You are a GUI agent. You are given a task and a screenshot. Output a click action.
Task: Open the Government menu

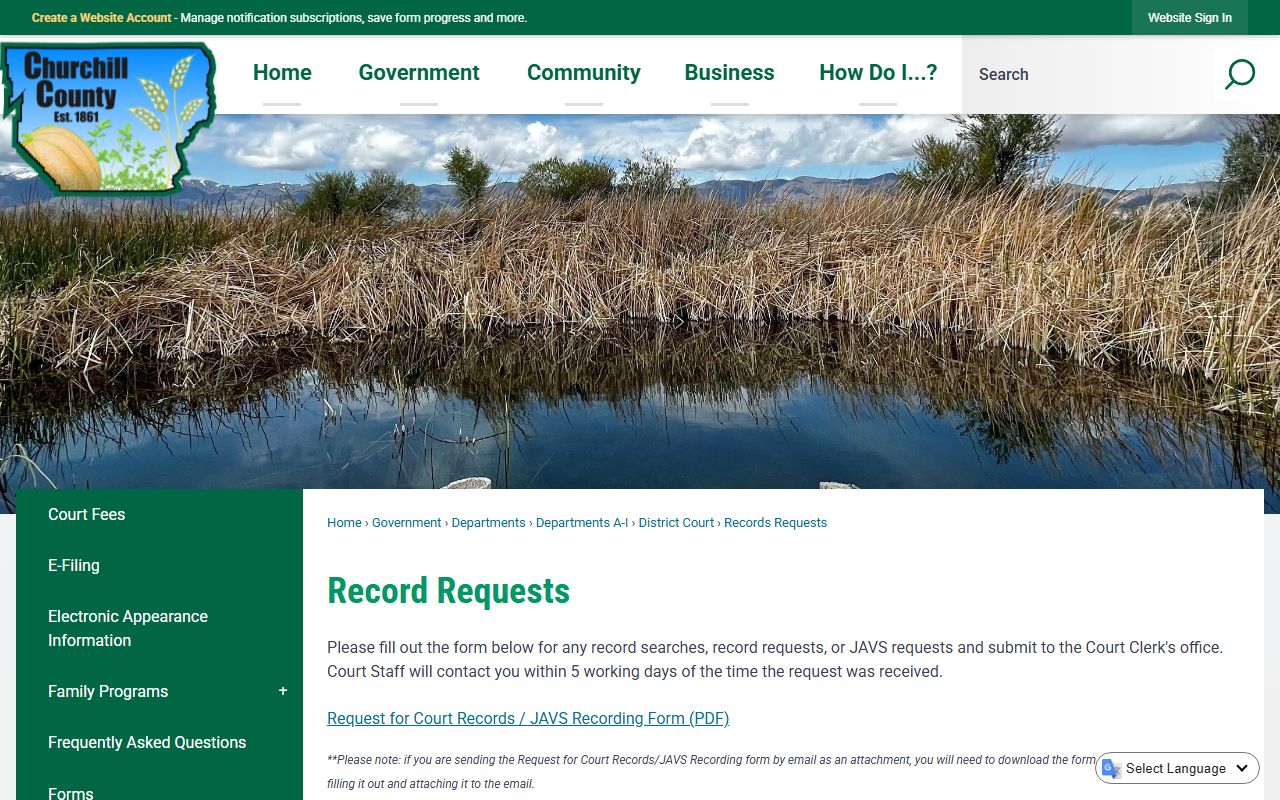pos(419,73)
